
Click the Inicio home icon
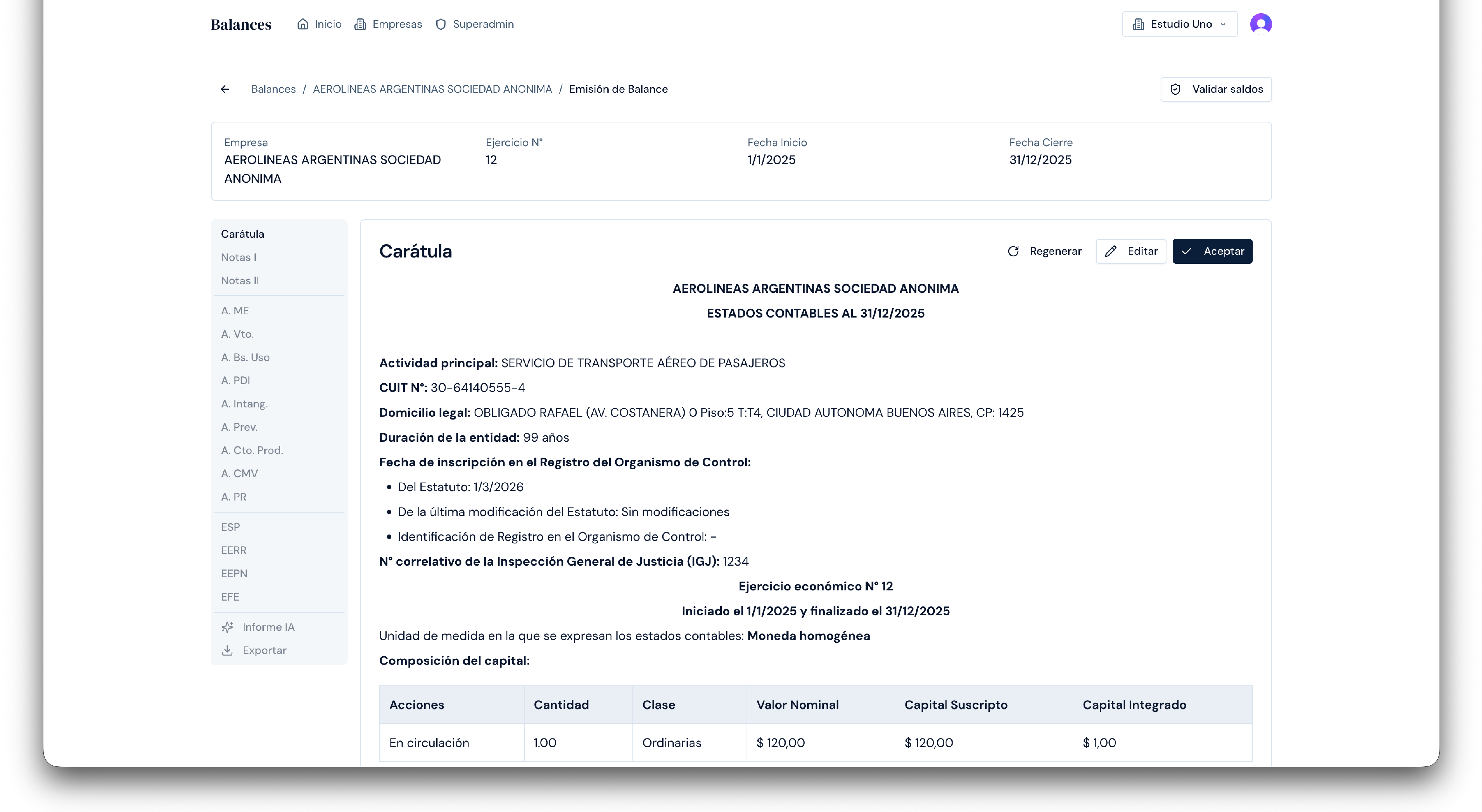[x=304, y=24]
